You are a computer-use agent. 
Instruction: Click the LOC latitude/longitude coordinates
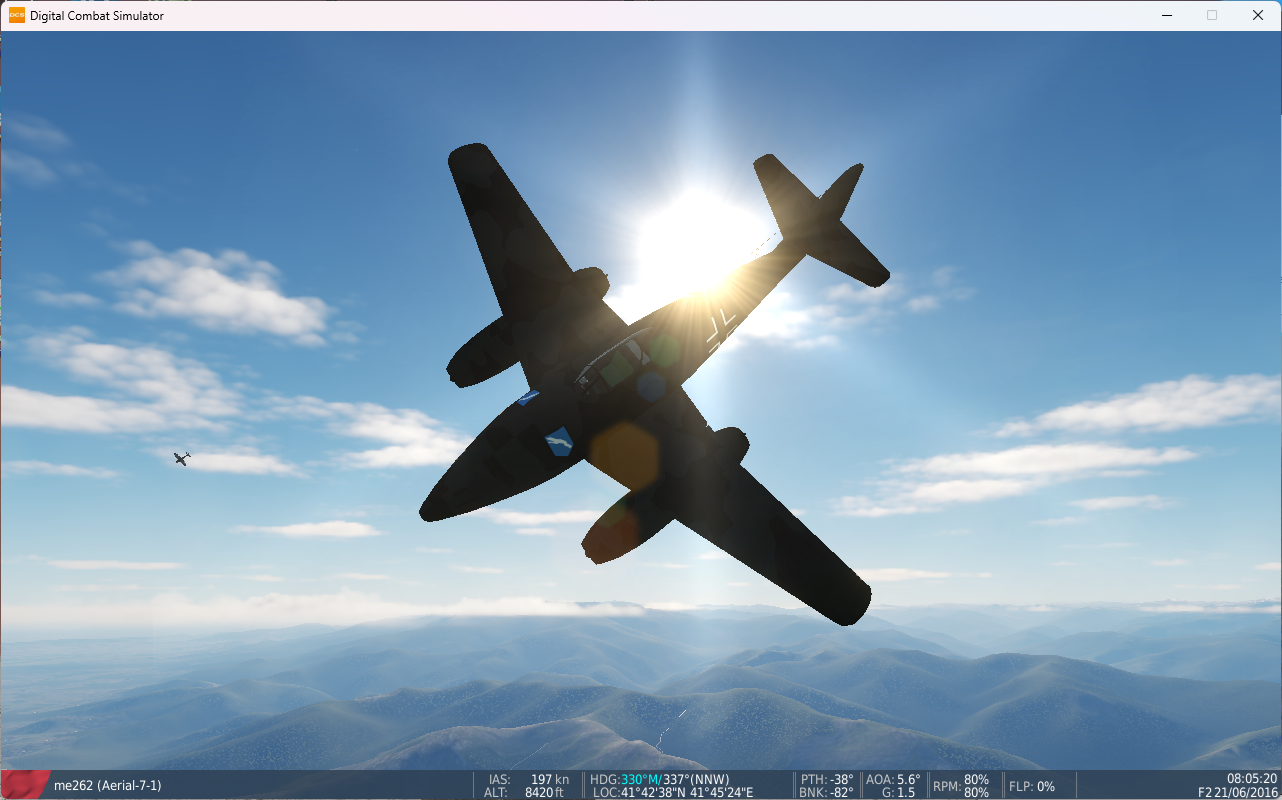672,792
